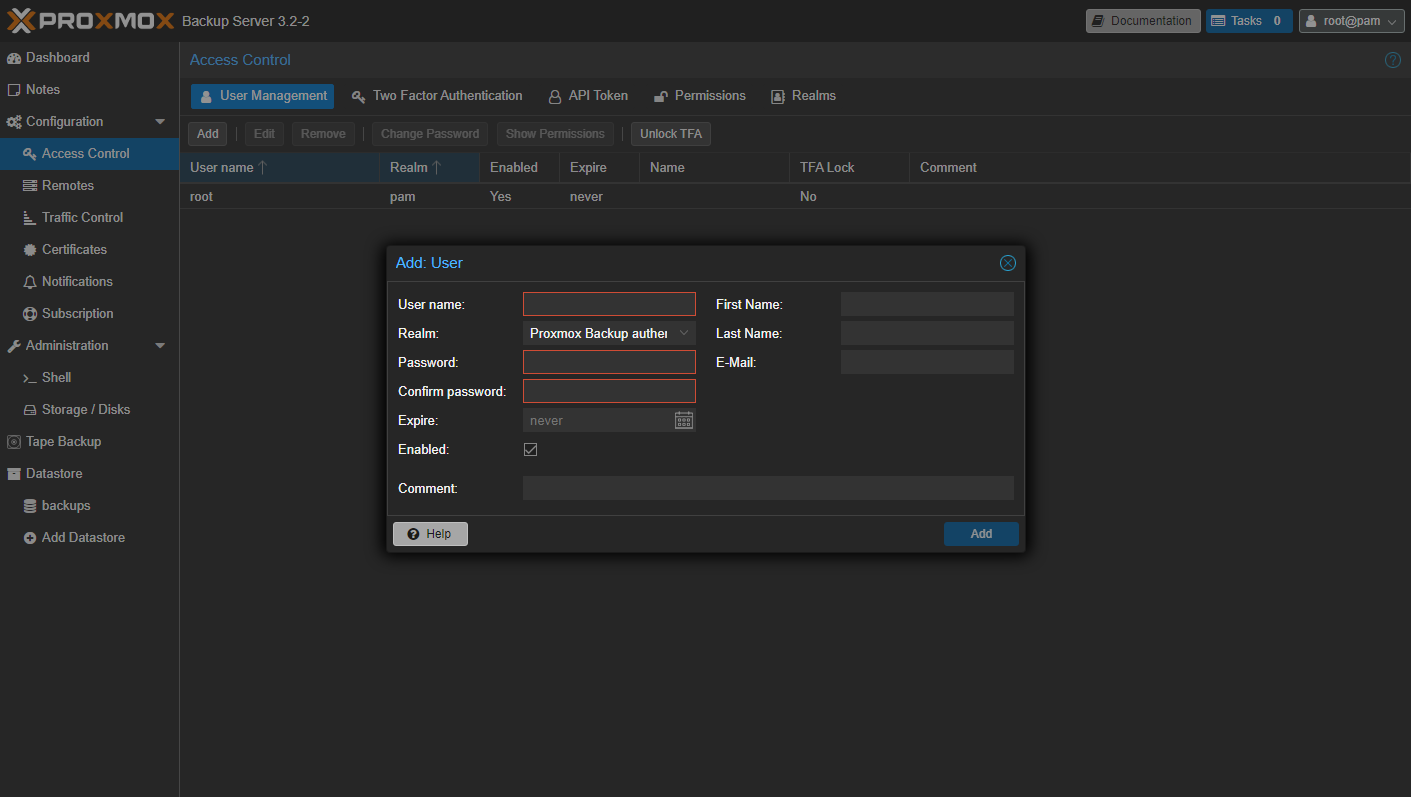The width and height of the screenshot is (1411, 797).
Task: Click the Shell terminal prompt icon
Action: 30,378
